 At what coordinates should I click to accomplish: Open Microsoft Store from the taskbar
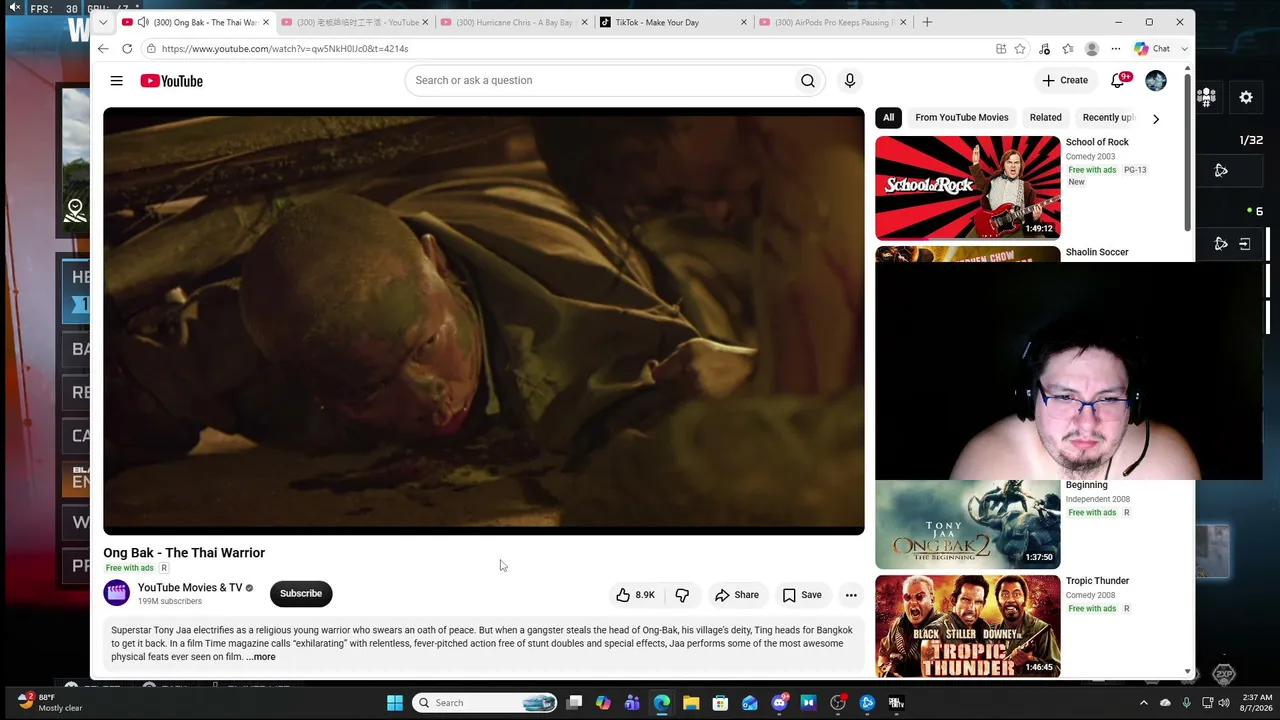720,703
